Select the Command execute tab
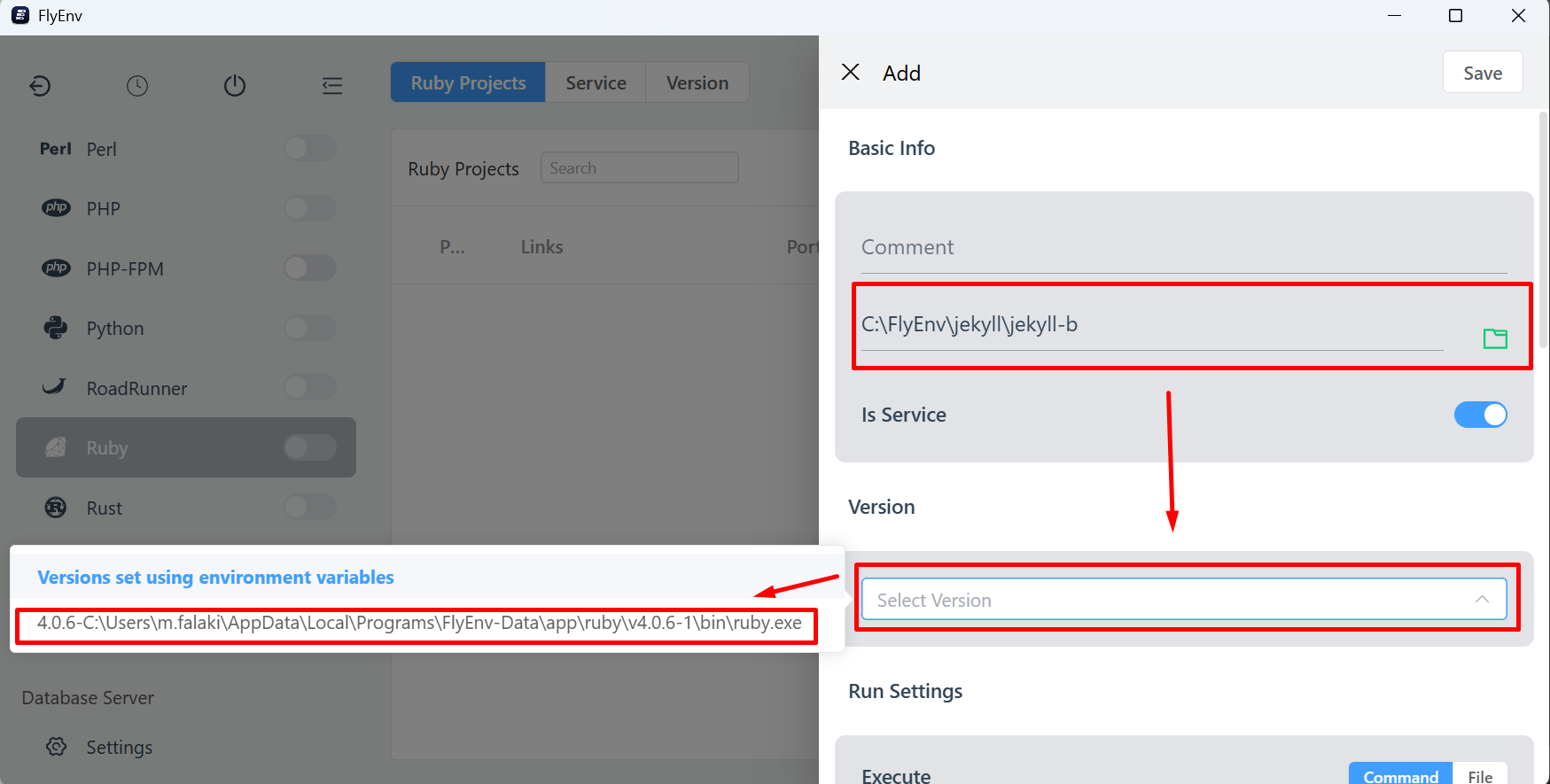 1400,774
